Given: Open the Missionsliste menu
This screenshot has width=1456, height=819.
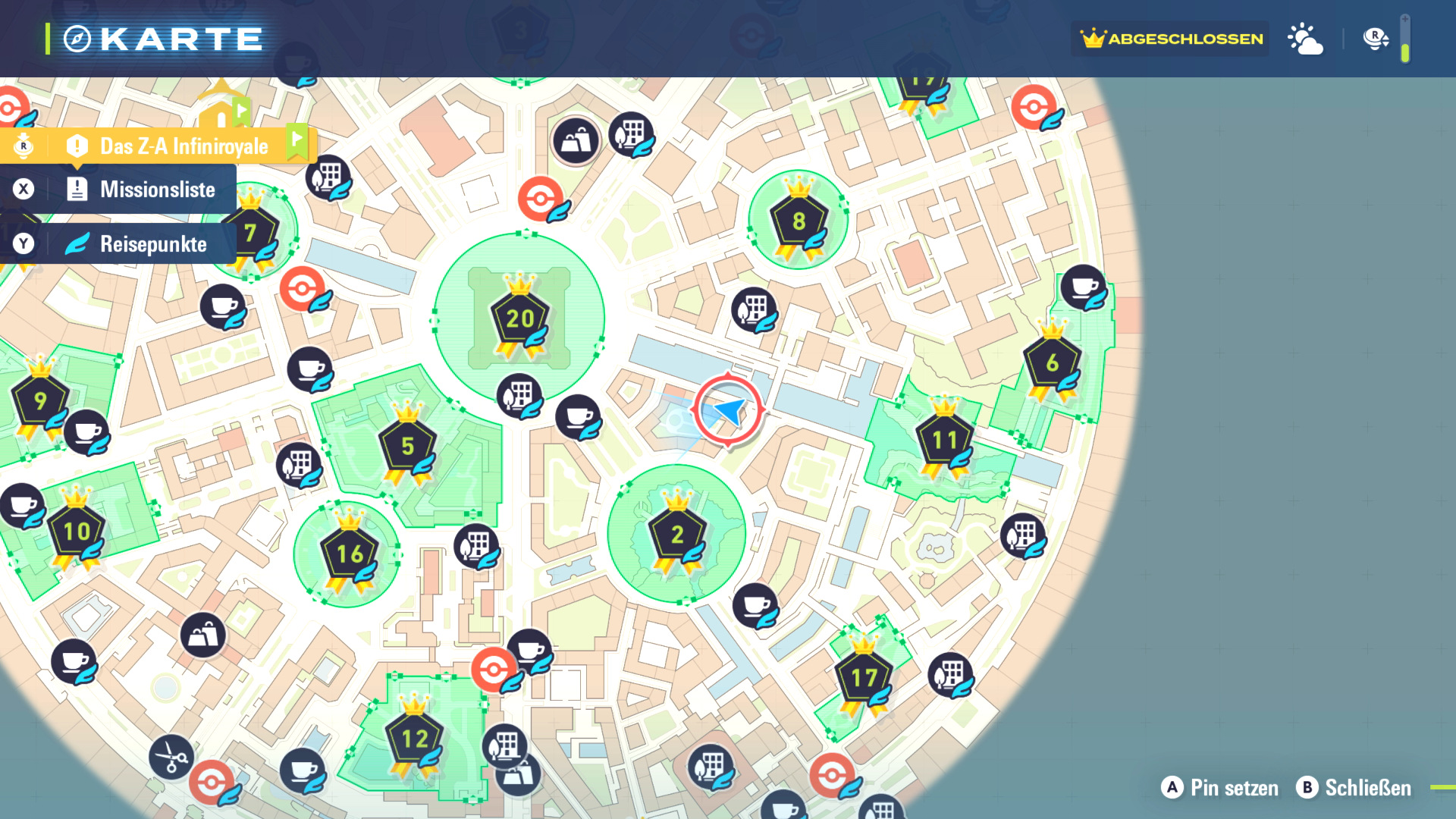Looking at the screenshot, I should pos(156,190).
